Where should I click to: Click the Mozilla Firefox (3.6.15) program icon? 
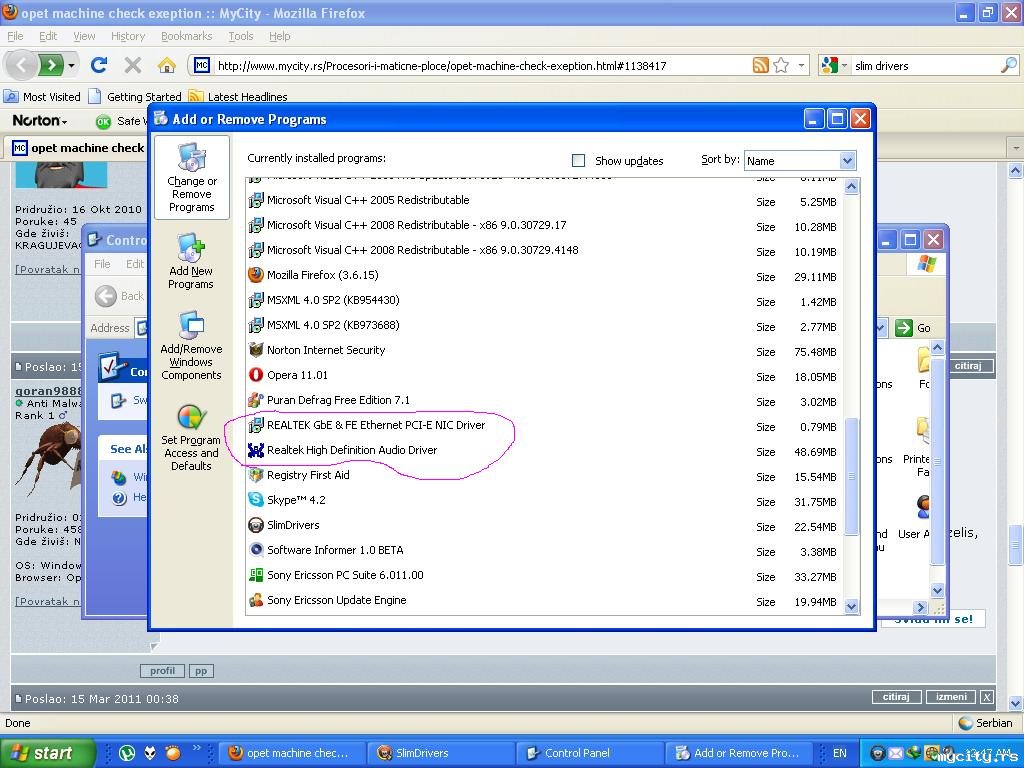256,275
